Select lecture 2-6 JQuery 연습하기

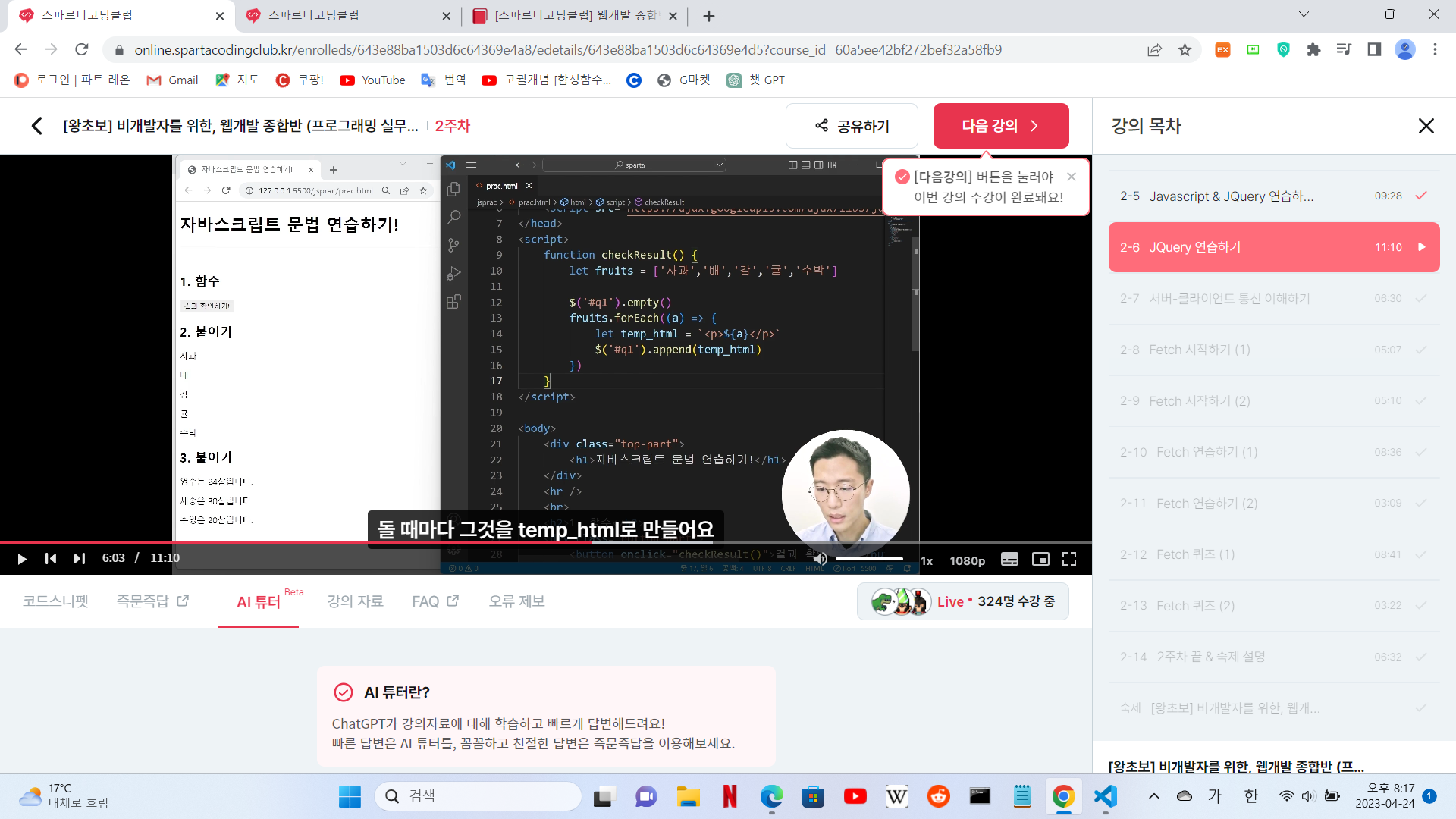pos(1274,247)
